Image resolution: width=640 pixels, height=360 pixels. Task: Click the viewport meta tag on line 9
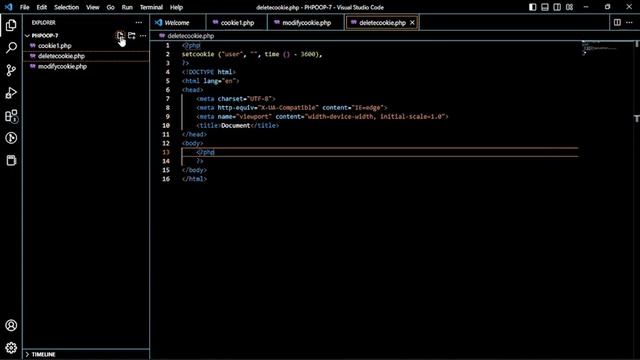322,116
